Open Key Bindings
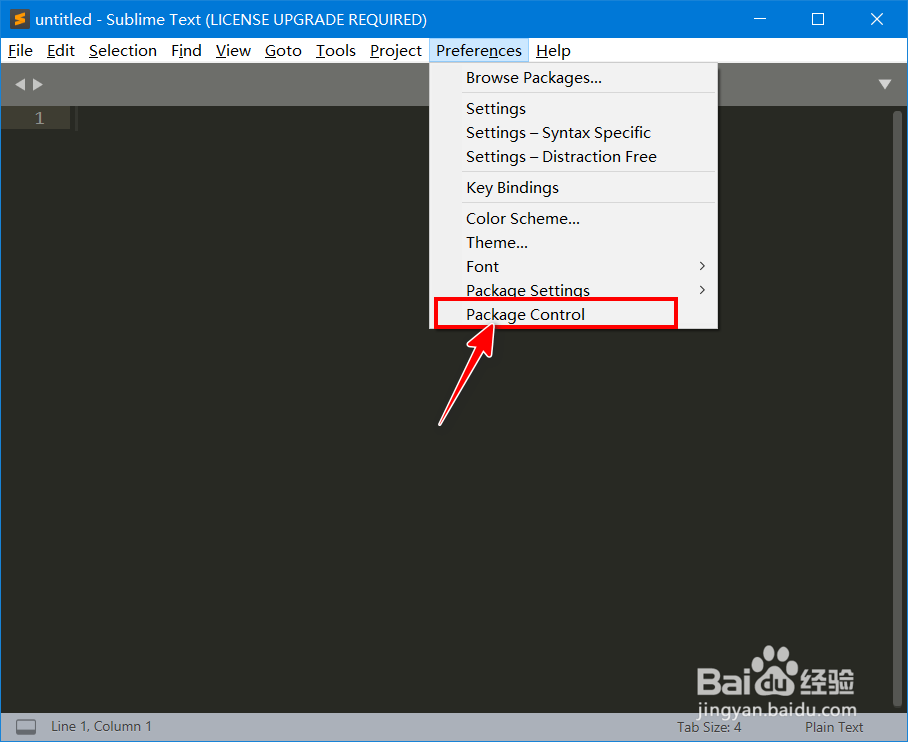 click(x=573, y=188)
